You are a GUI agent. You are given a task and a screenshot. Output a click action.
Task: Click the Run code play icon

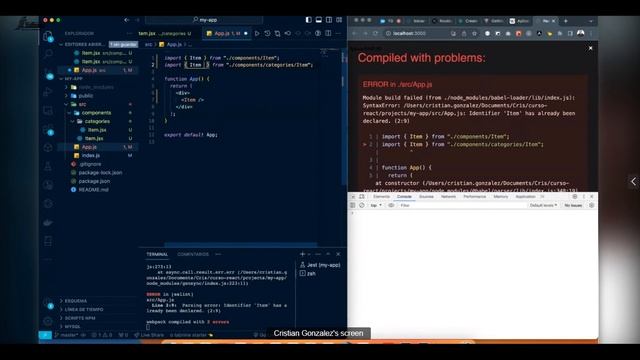tap(257, 33)
